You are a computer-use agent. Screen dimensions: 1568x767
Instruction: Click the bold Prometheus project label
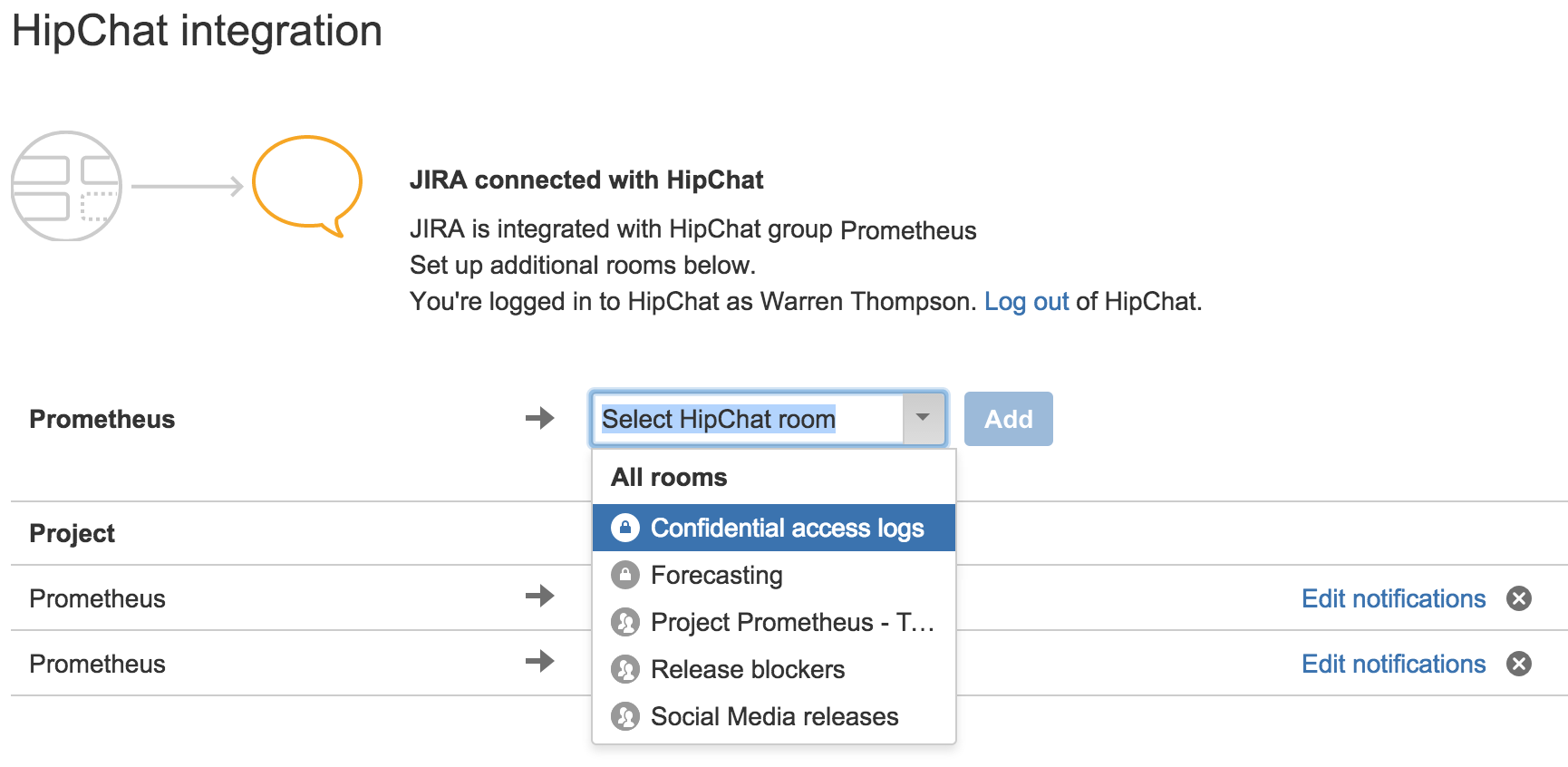tap(102, 419)
